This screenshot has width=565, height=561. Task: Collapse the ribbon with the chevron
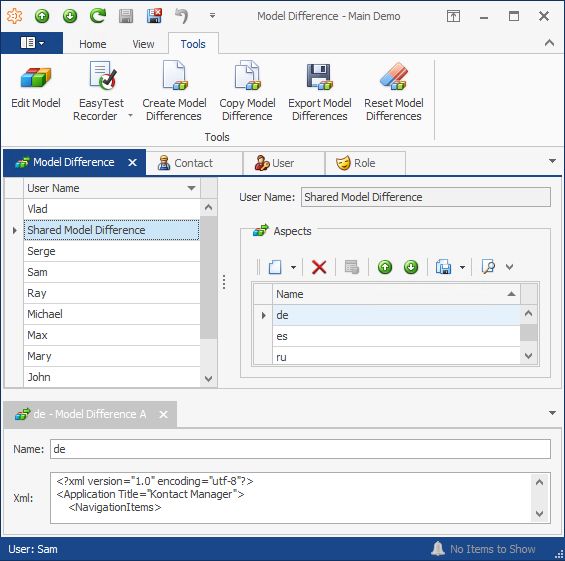click(549, 43)
